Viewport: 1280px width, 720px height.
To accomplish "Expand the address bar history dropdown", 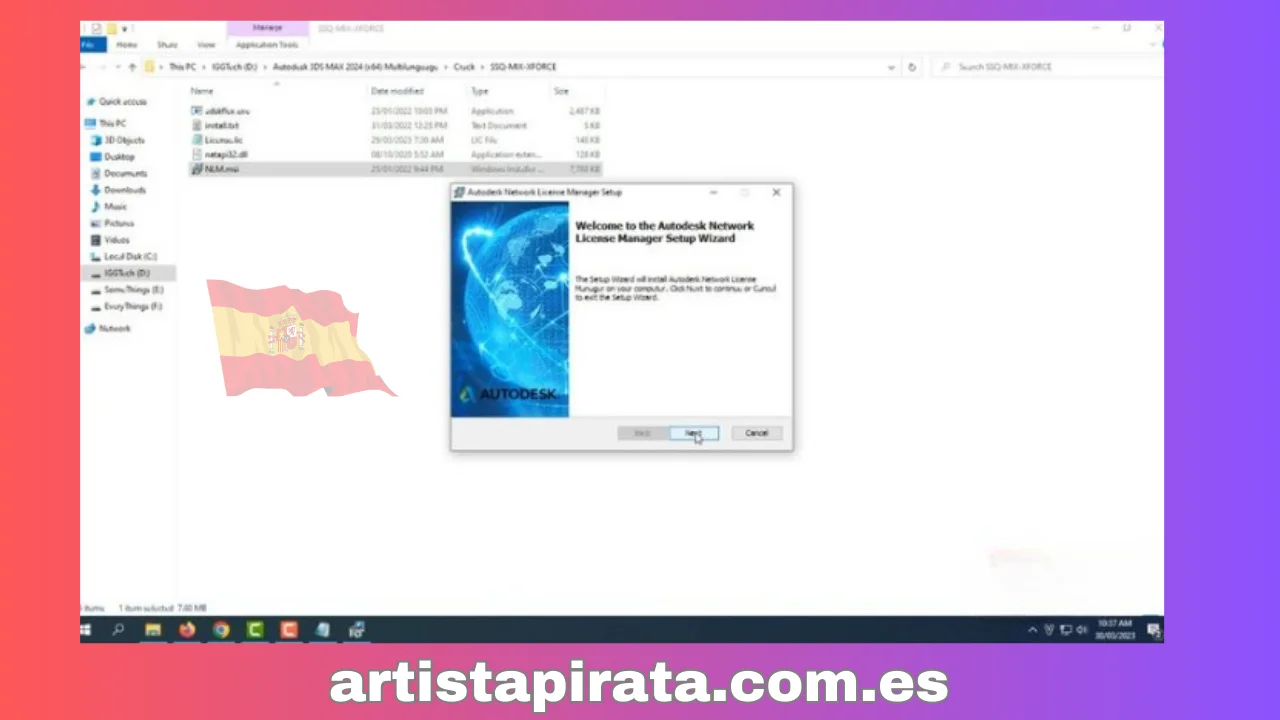I will pos(891,67).
